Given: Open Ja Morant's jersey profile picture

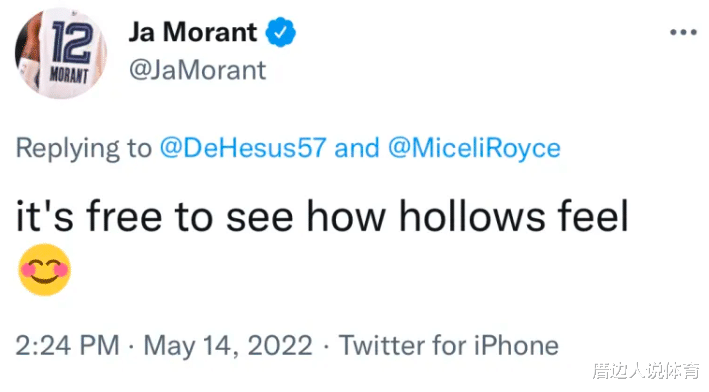Looking at the screenshot, I should tap(61, 53).
